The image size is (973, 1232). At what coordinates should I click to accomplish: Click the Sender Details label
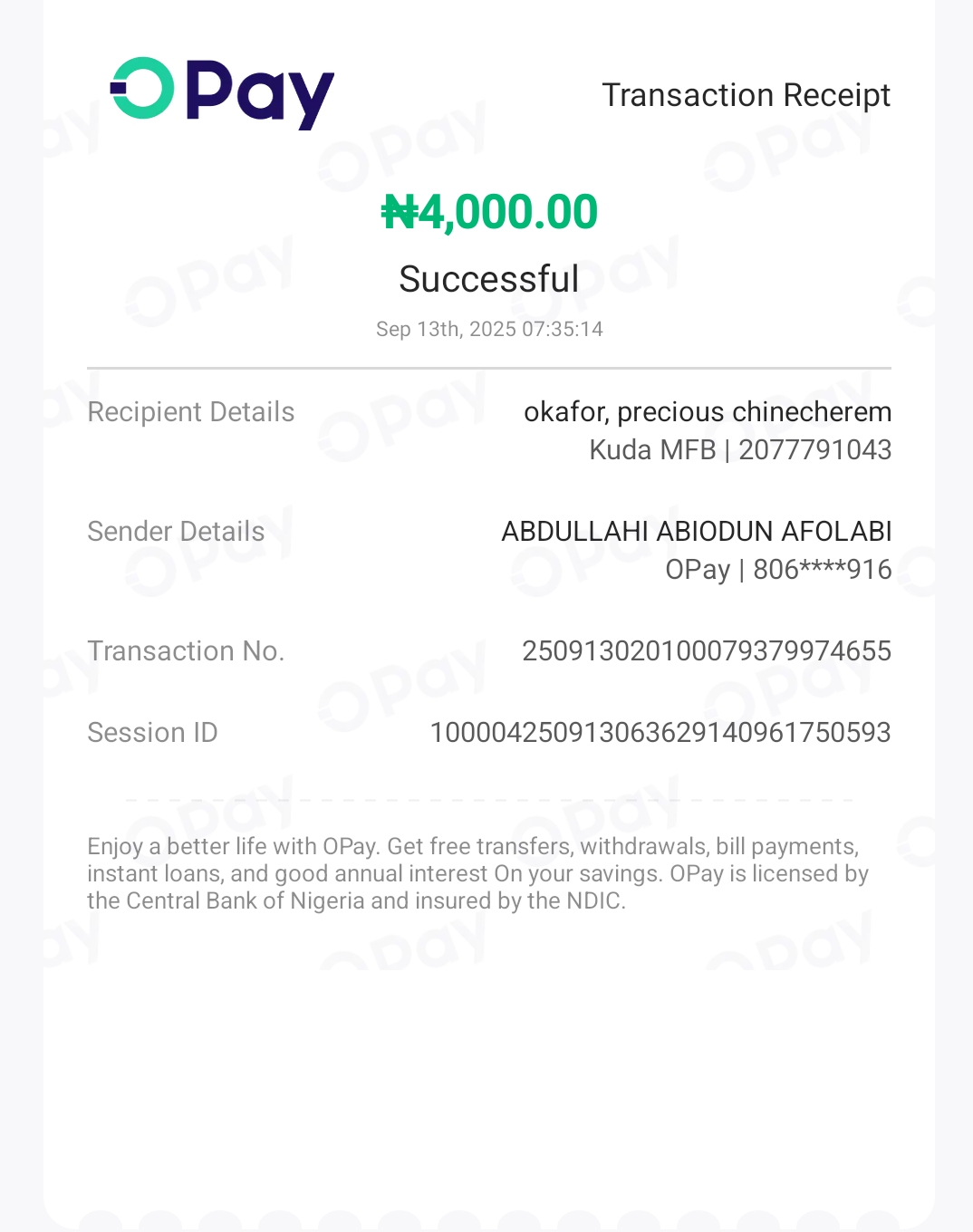pos(176,532)
